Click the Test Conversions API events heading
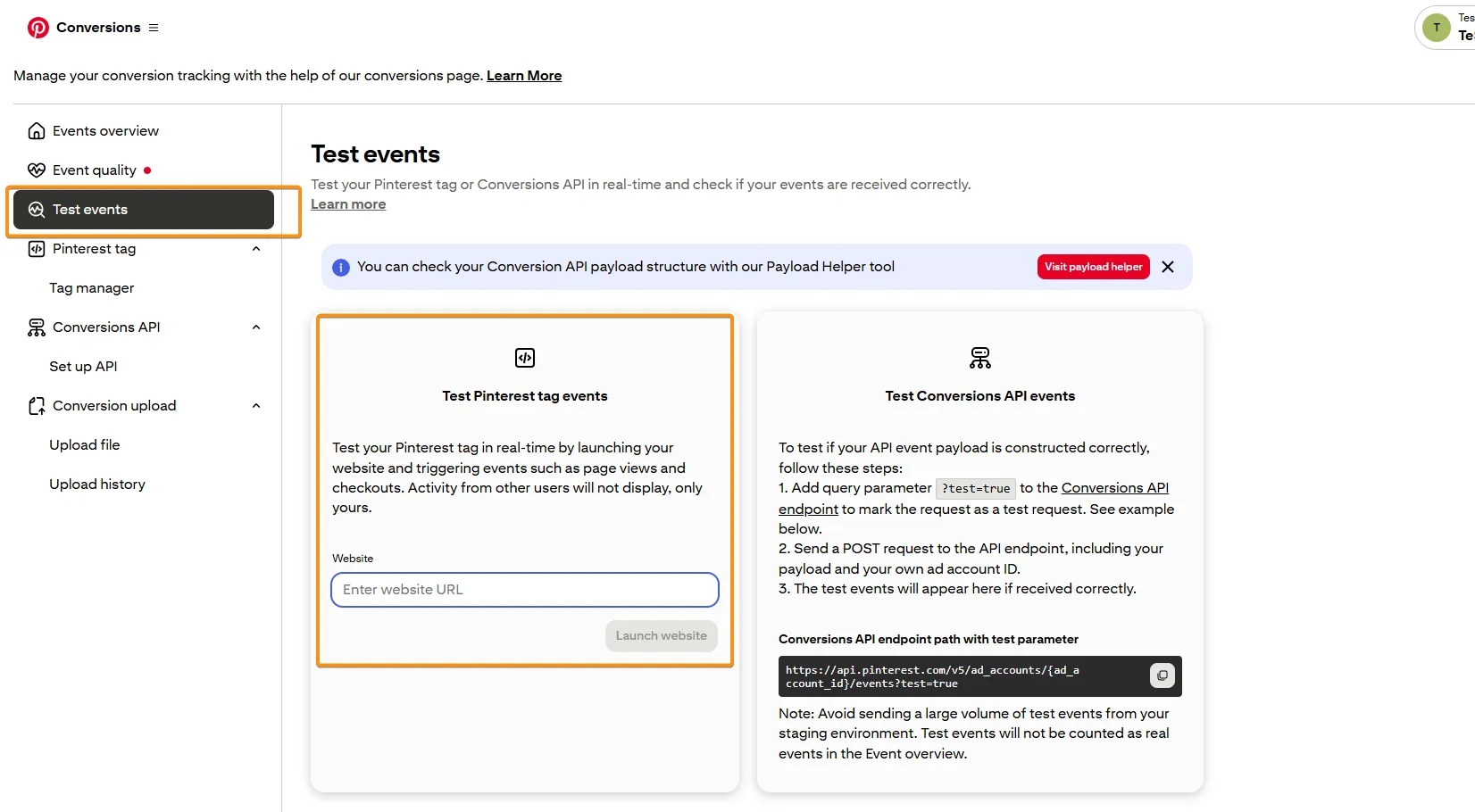Screen dimensions: 1475x812 tap(980, 396)
